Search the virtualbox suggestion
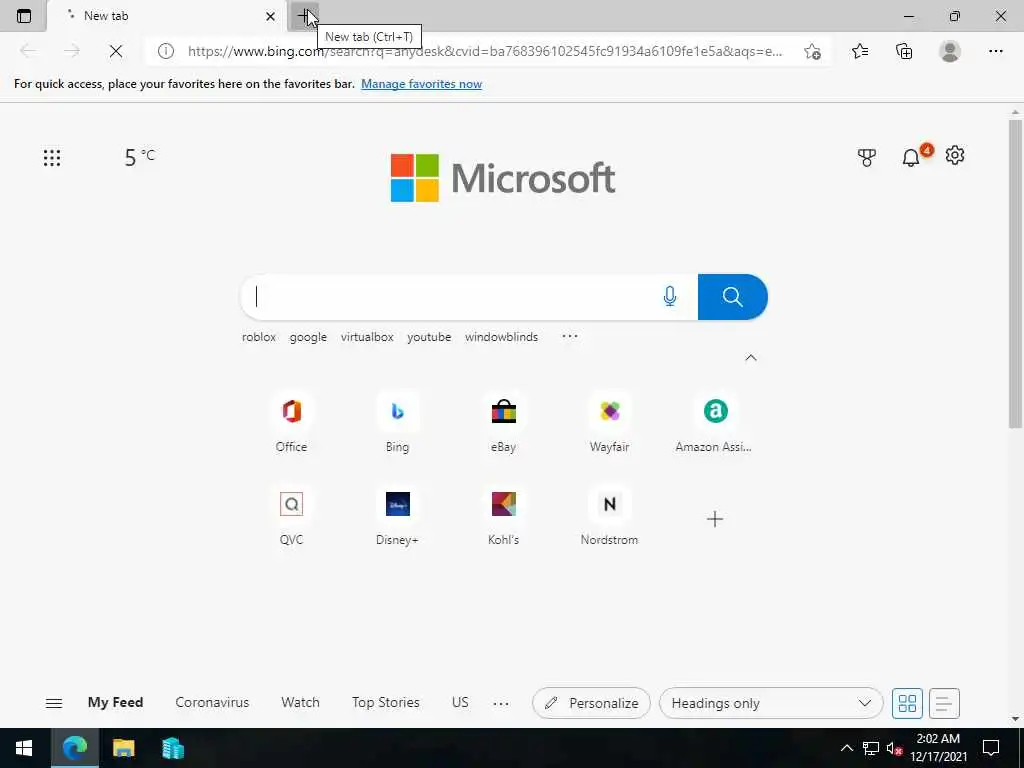 click(367, 337)
